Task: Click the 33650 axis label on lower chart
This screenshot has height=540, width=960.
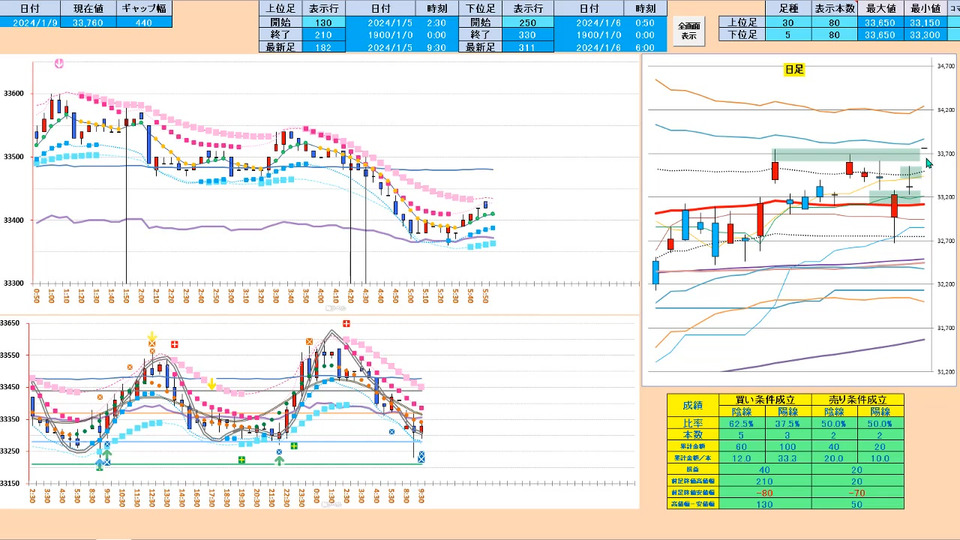Action: pos(10,323)
